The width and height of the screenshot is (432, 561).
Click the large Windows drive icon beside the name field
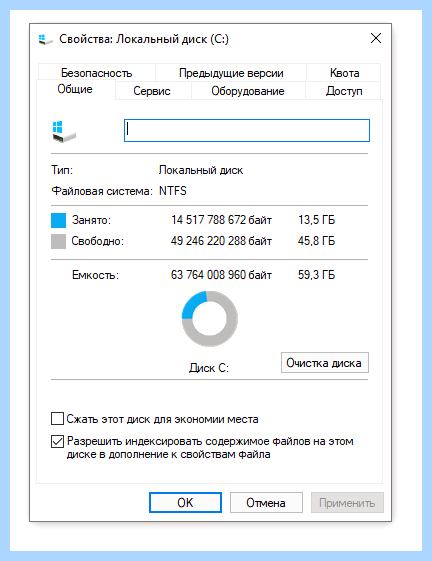64,131
